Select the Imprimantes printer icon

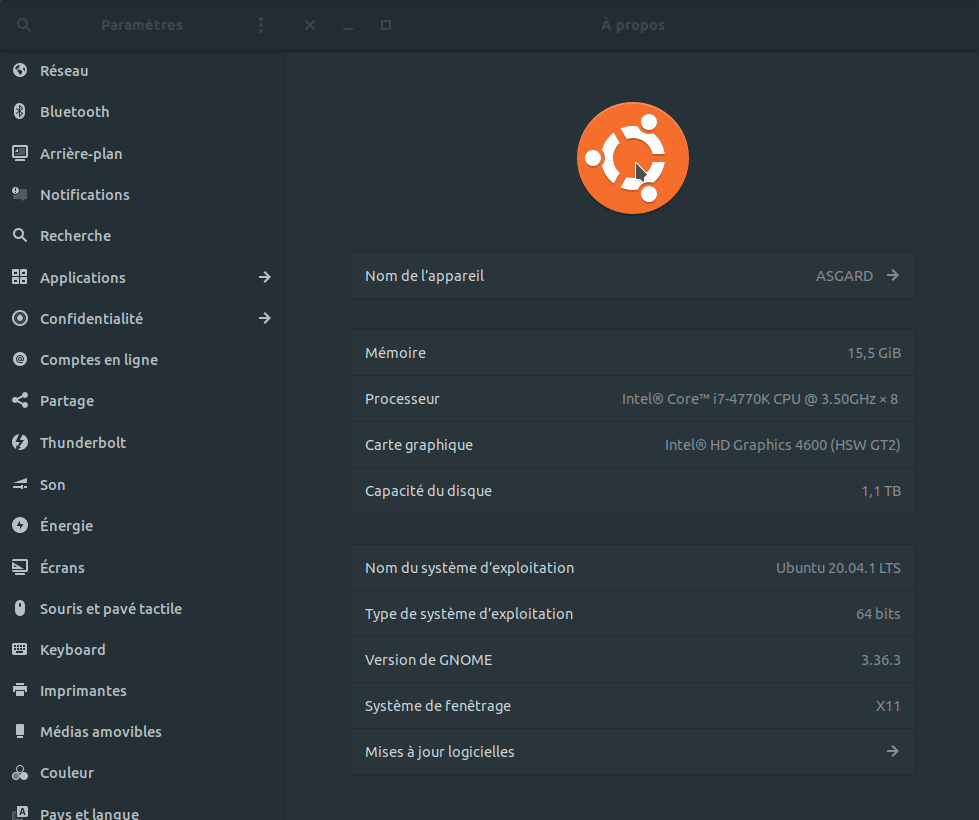coord(19,691)
